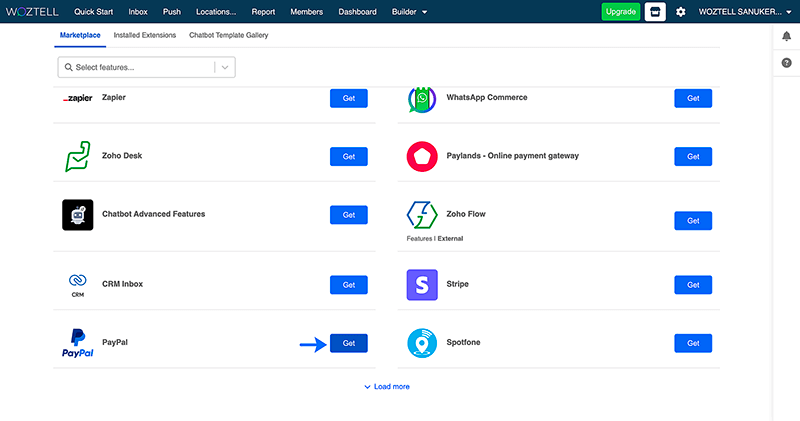Screen dimensions: 800x421
Task: Click the Paylands - Online payment gateway title
Action: pyautogui.click(x=512, y=156)
